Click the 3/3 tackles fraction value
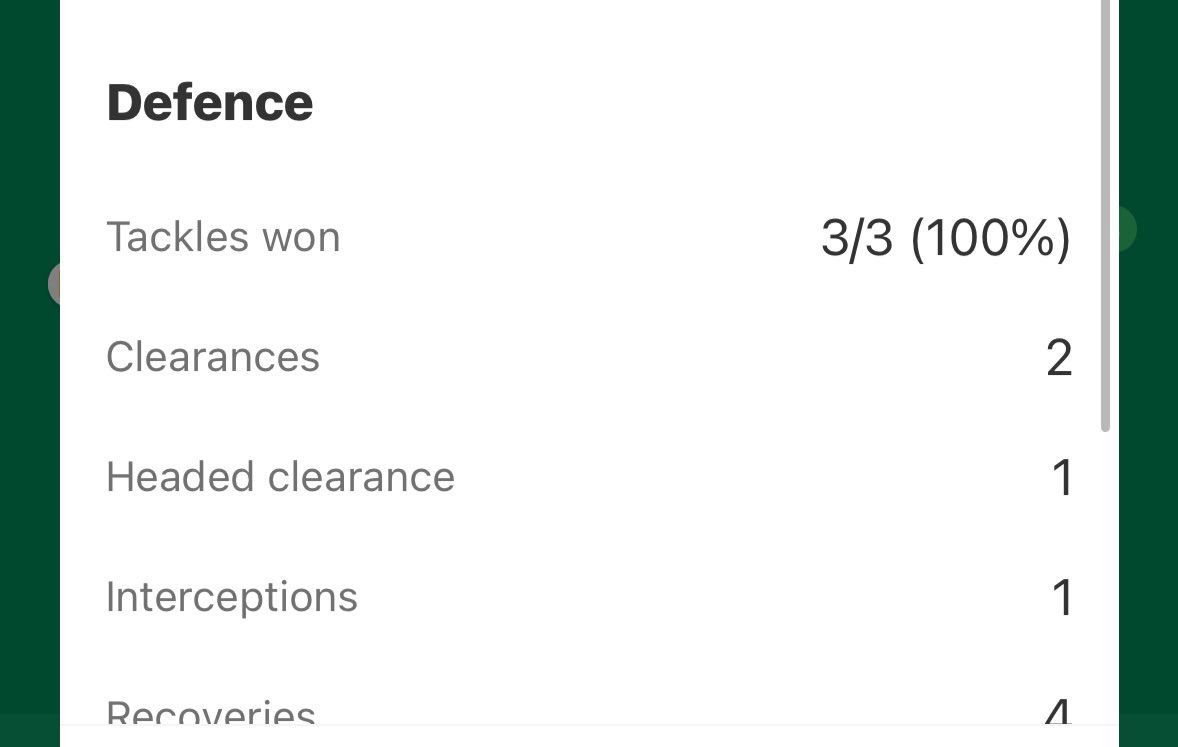The height and width of the screenshot is (747, 1178). 857,239
